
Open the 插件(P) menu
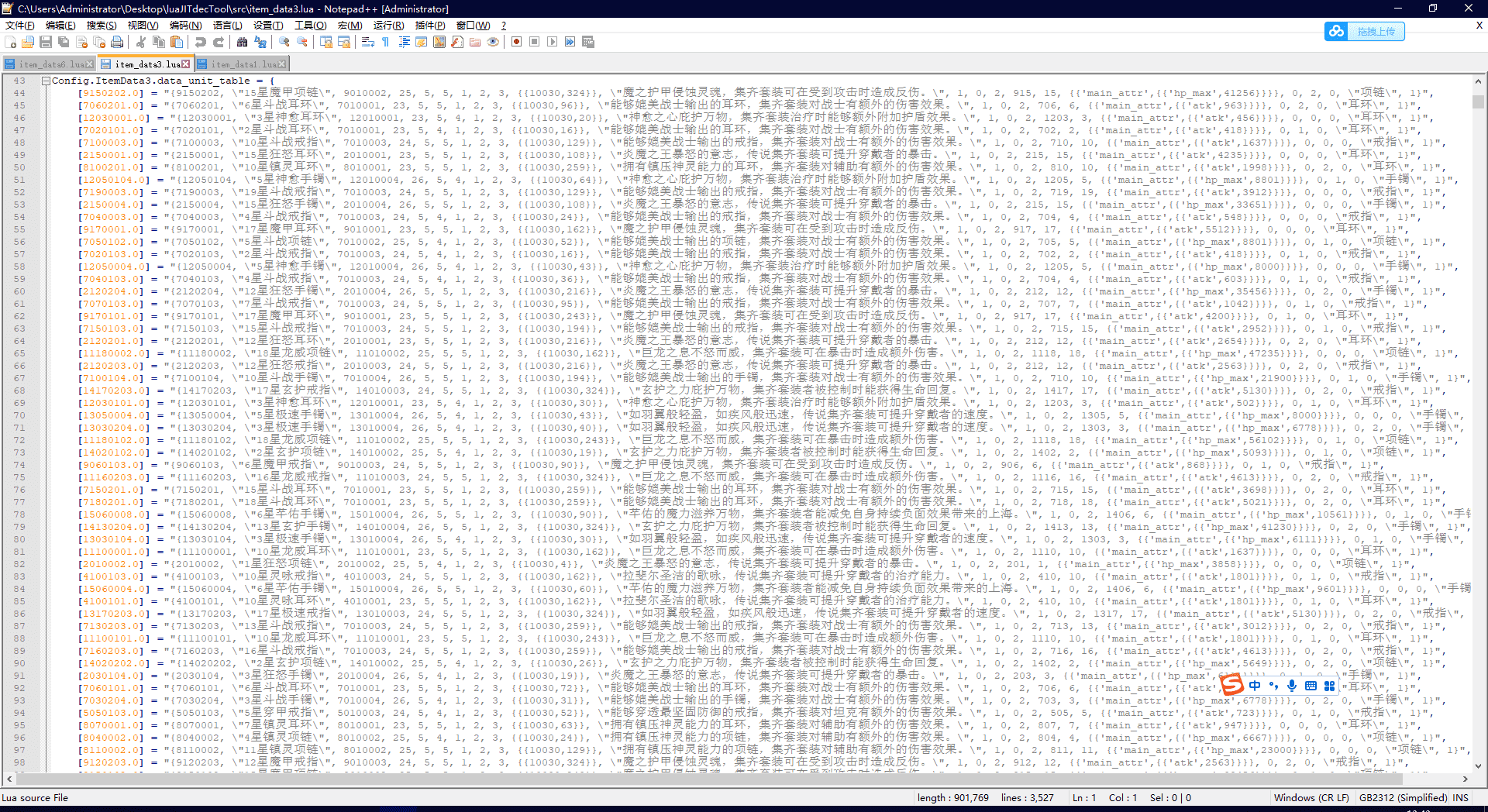[430, 26]
